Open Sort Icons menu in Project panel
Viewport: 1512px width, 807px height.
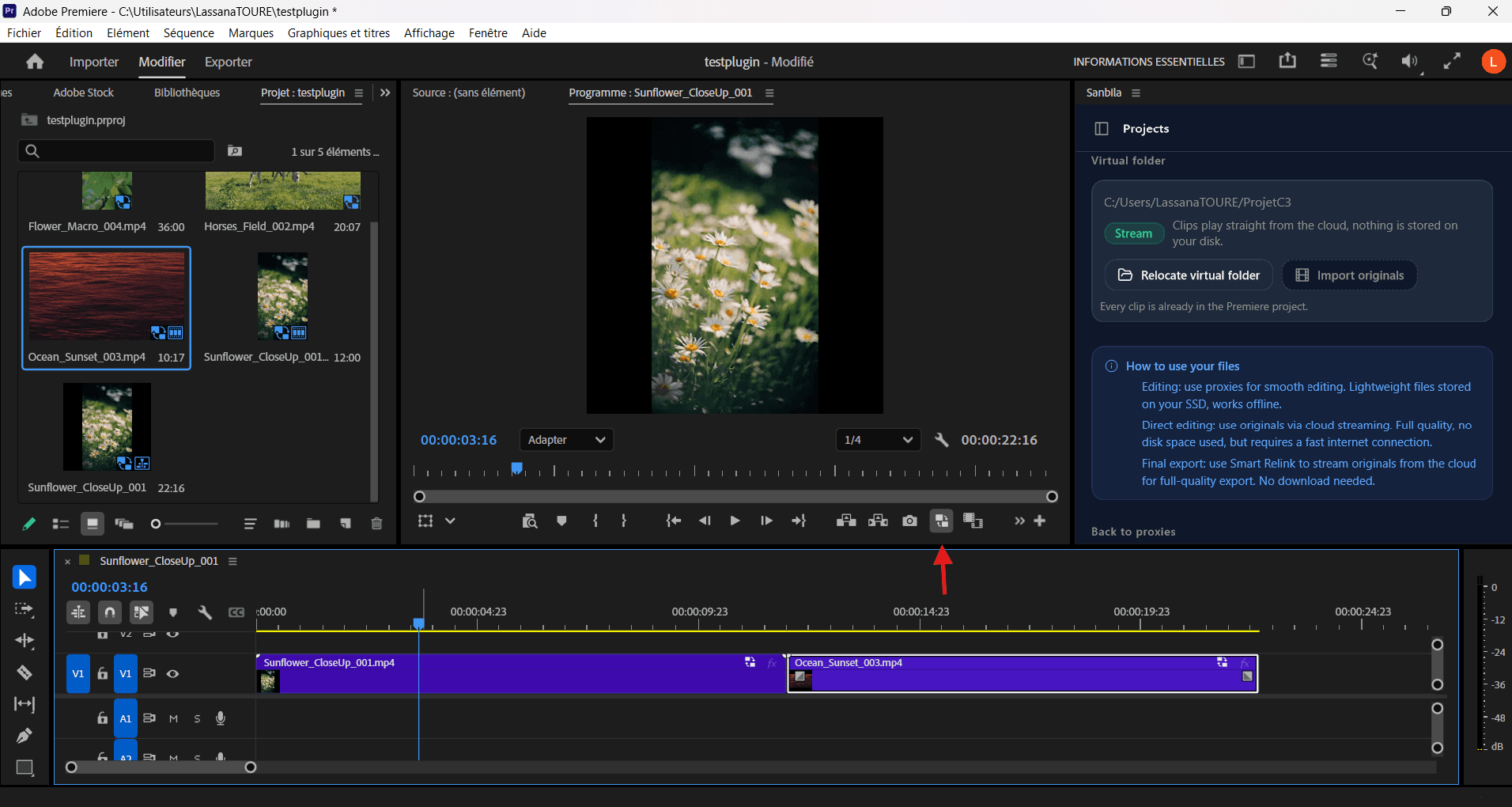[x=250, y=523]
